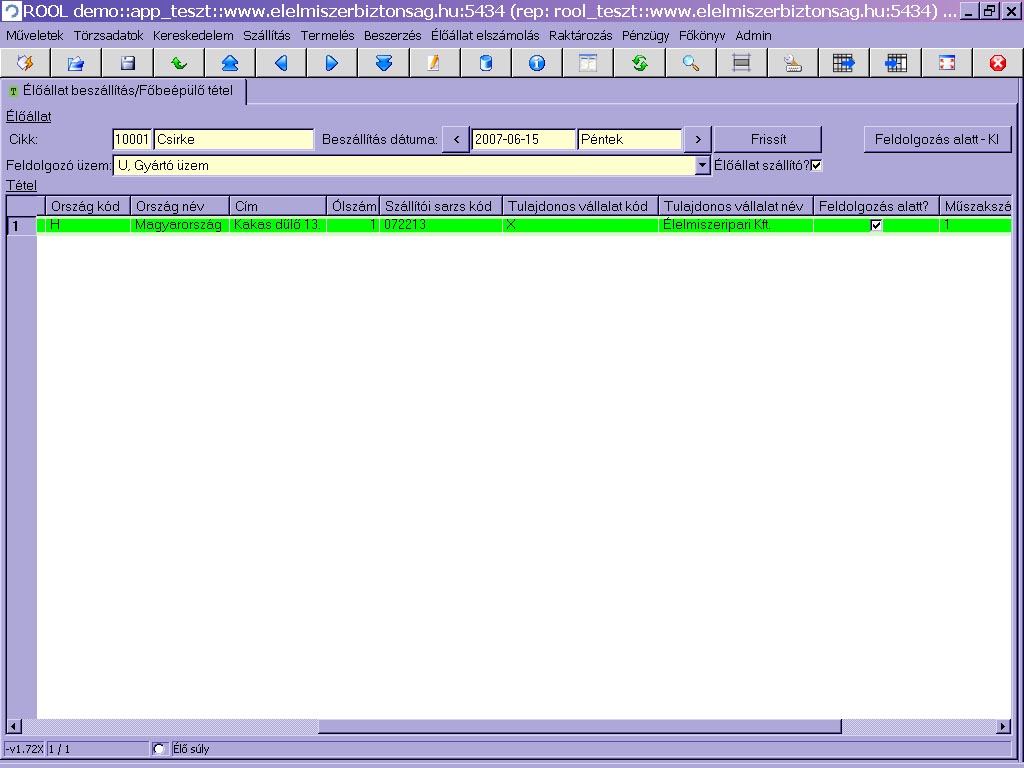Click the blue info icon in toolbar
This screenshot has height=768, width=1024.
pos(537,63)
